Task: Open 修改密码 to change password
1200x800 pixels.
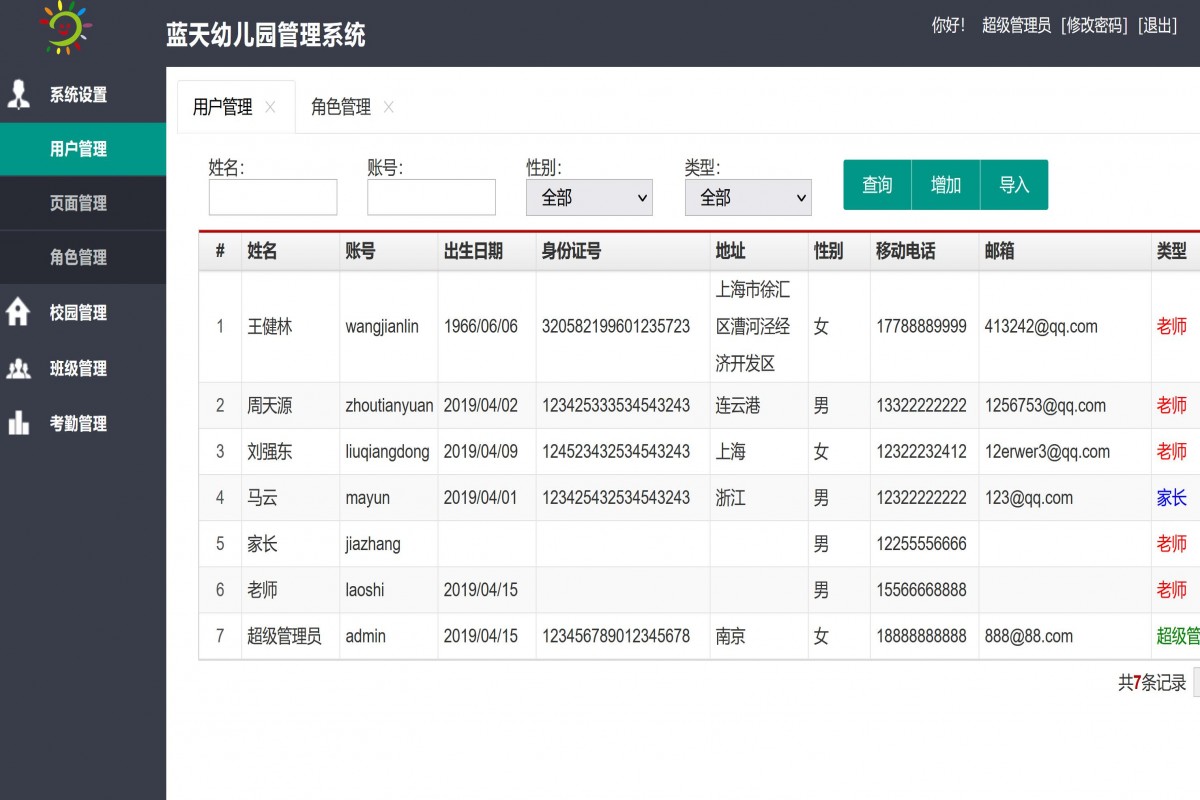Action: [x=1095, y=26]
